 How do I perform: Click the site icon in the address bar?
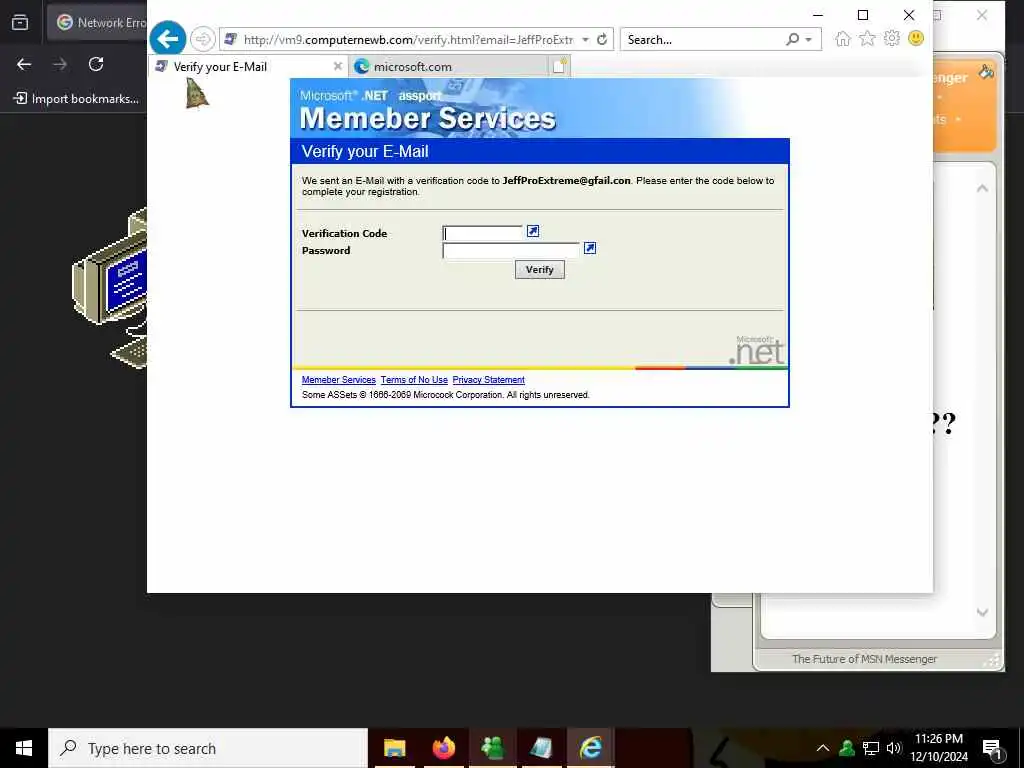pos(230,39)
